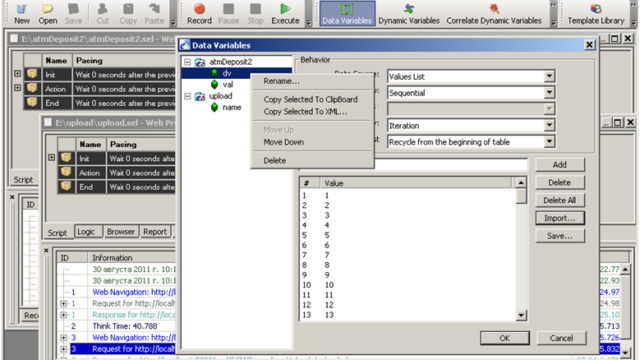The width and height of the screenshot is (640, 360).
Task: Open Dynamic Variables from toolbar
Action: click(409, 13)
